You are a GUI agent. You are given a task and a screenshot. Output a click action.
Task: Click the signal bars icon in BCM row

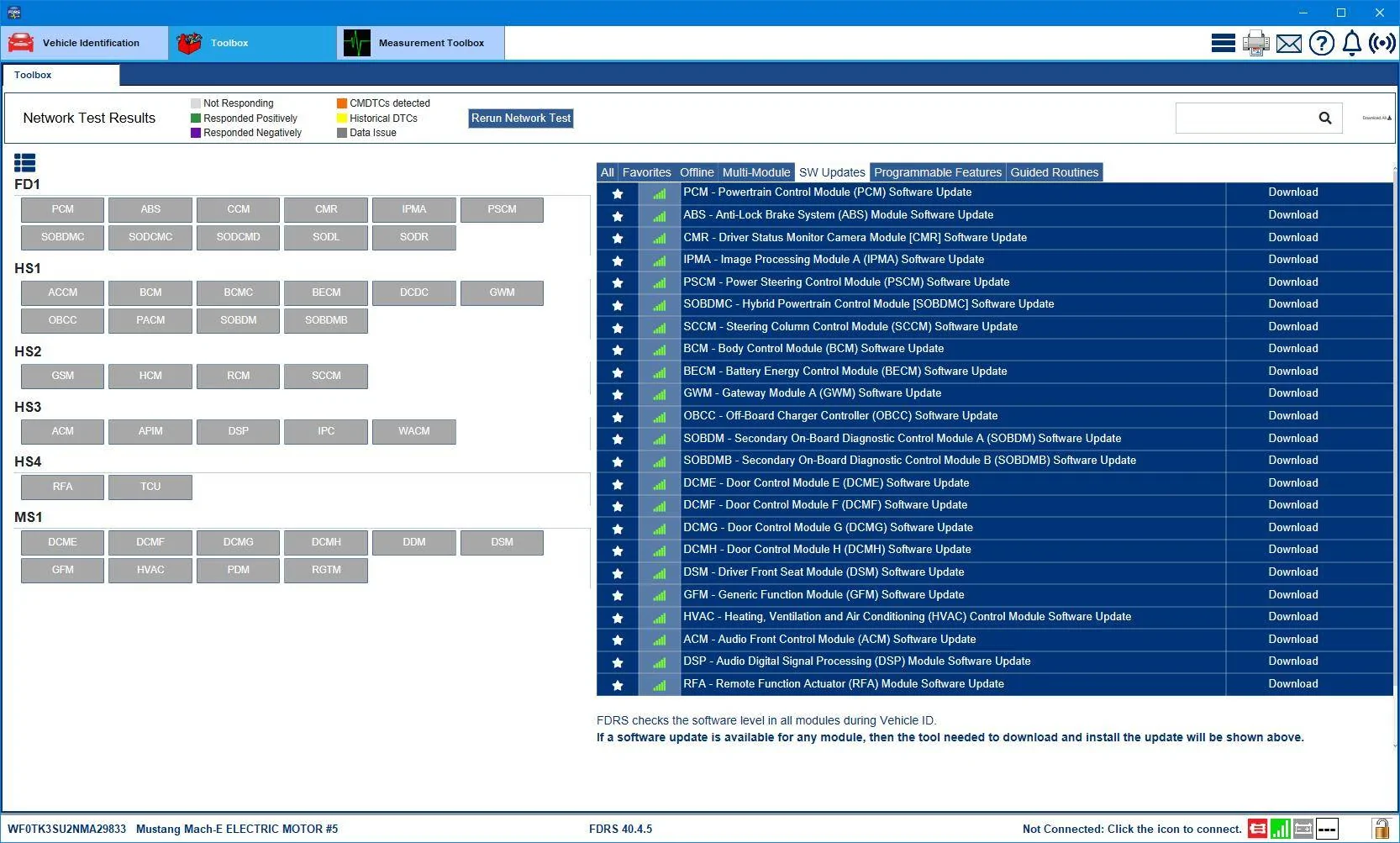point(660,350)
